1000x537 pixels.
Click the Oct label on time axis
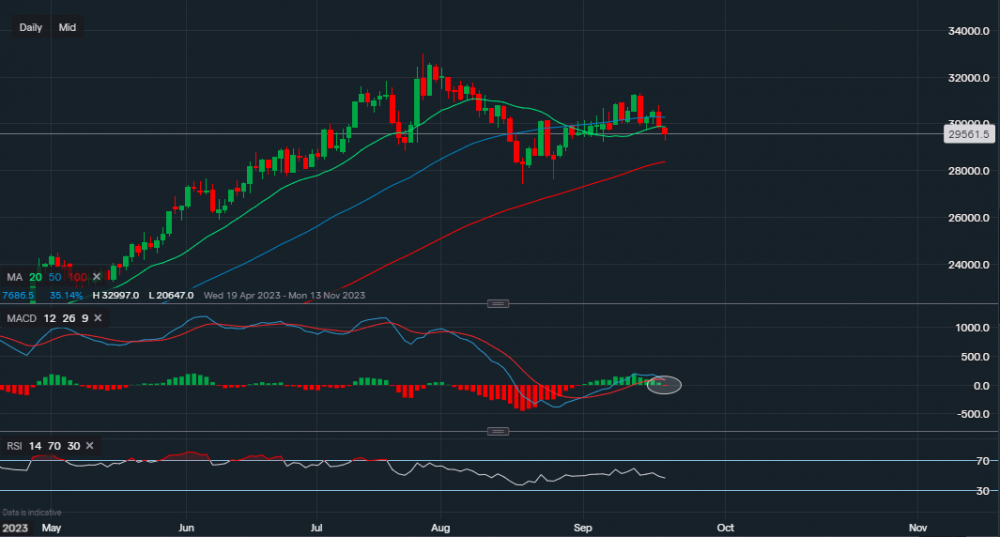726,526
